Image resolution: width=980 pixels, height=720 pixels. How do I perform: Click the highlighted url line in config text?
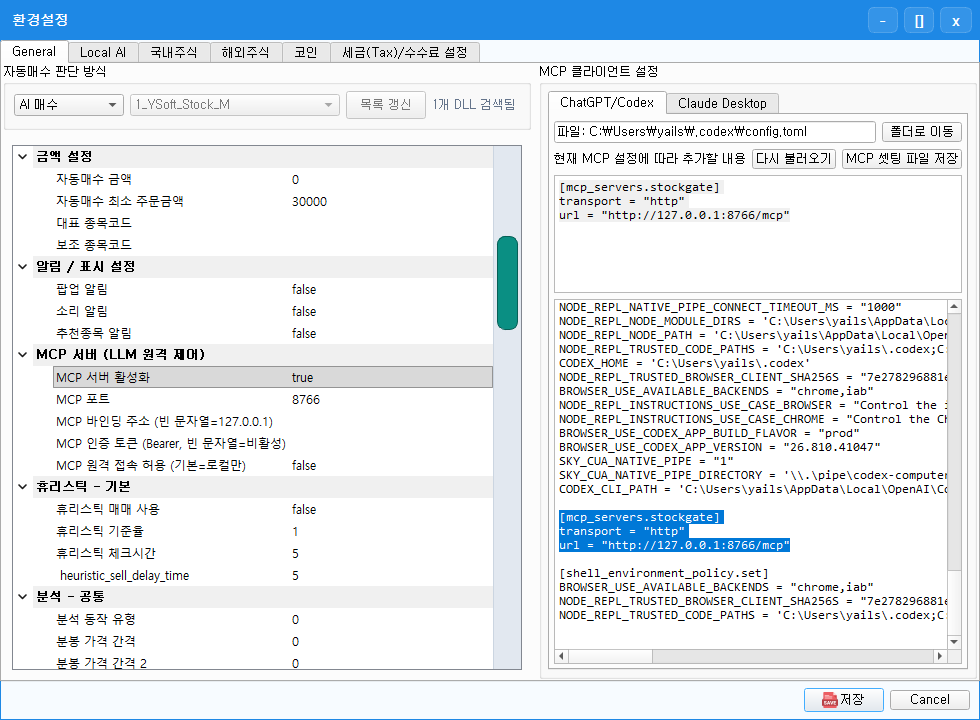coord(674,545)
